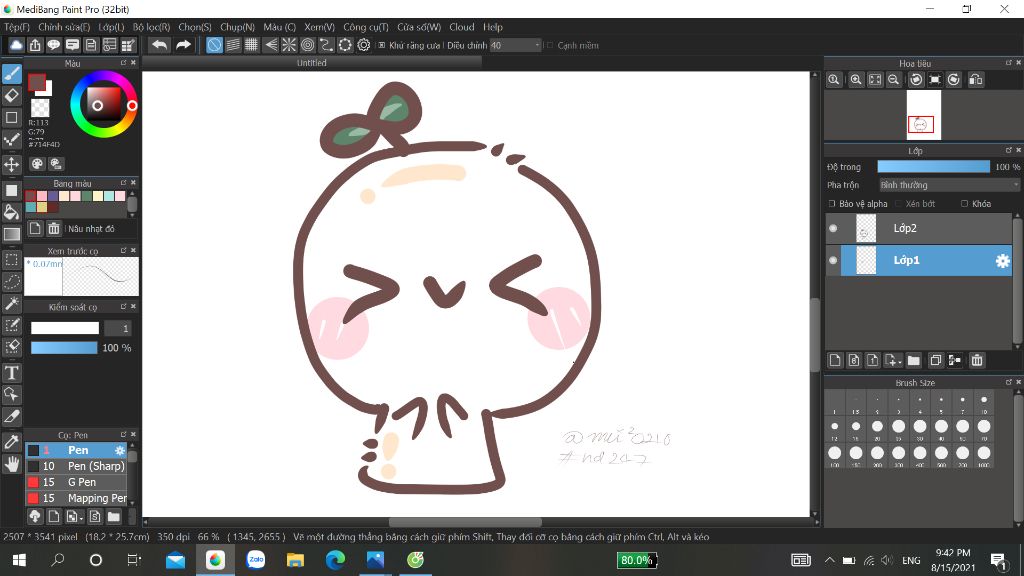The width and height of the screenshot is (1024, 576).
Task: Duplicate the current layer
Action: tap(935, 360)
